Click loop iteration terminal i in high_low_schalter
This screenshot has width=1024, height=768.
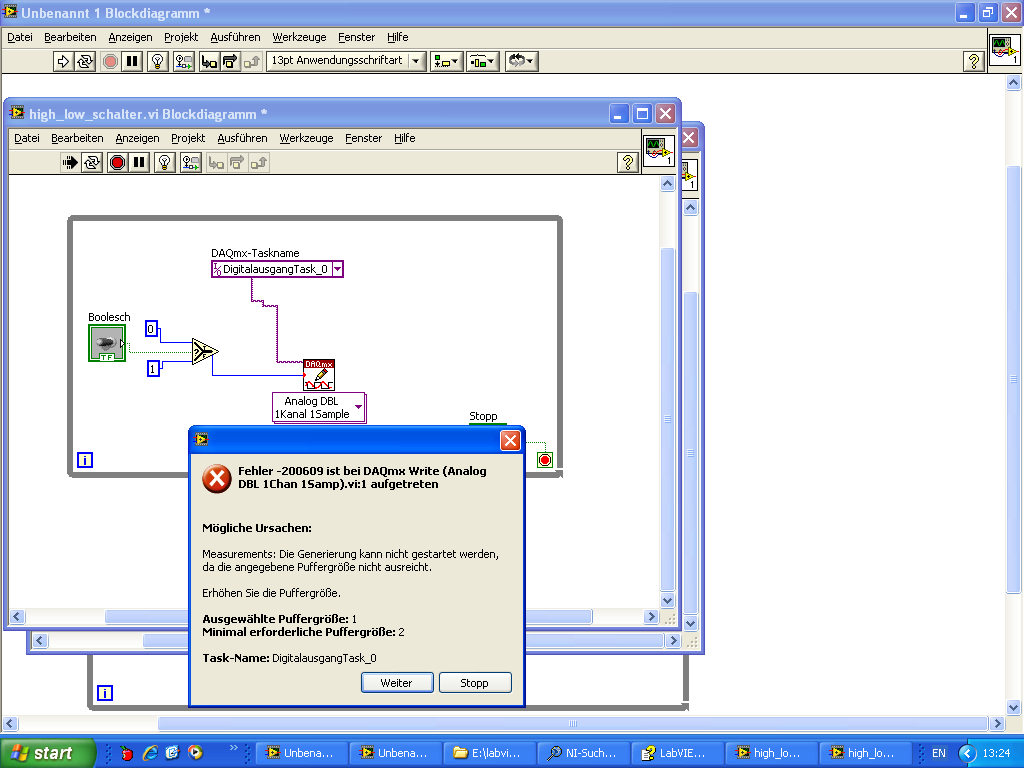pyautogui.click(x=85, y=460)
